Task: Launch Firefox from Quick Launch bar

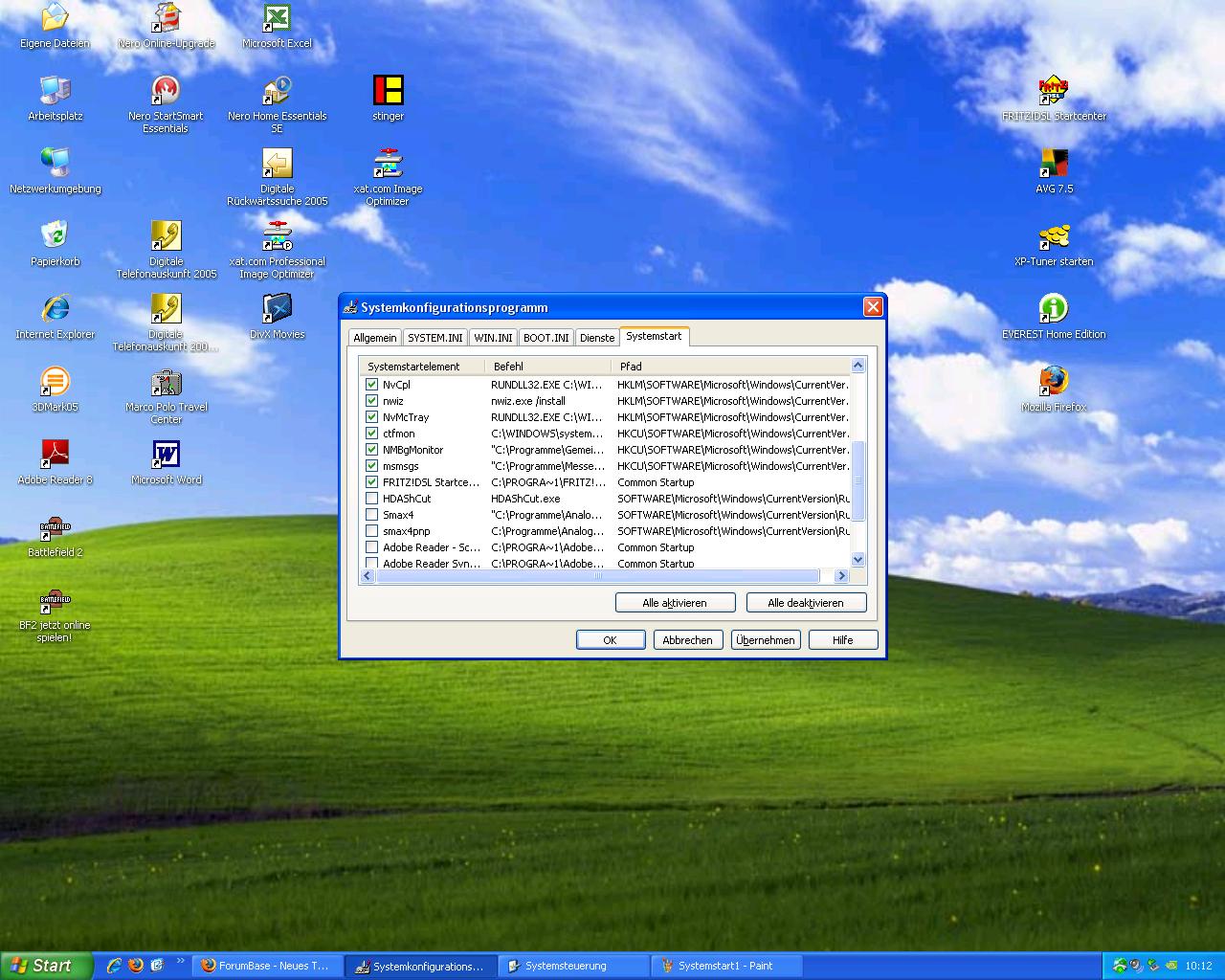Action: point(135,966)
